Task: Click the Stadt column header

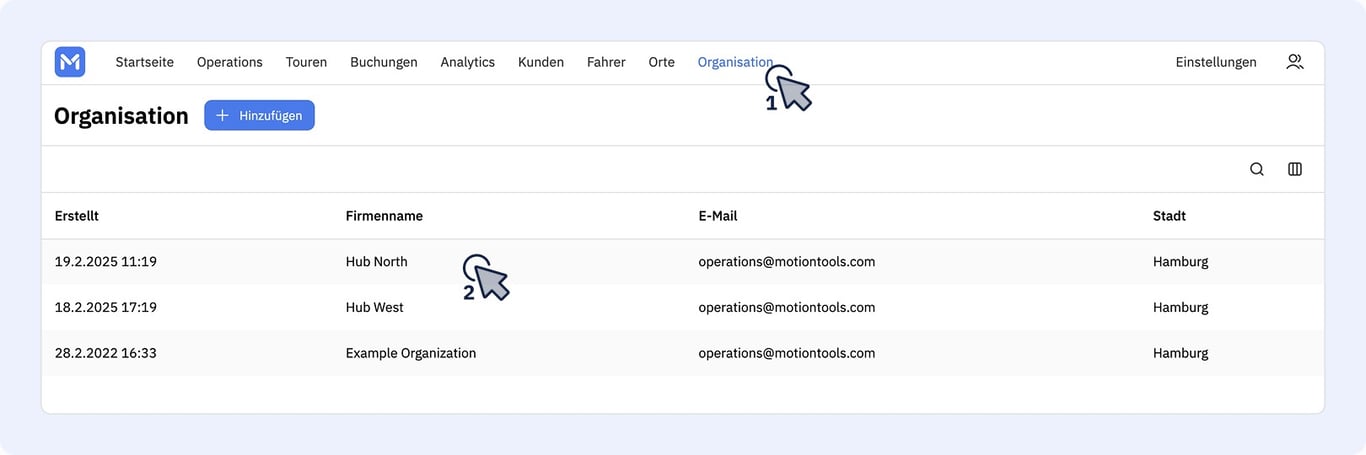Action: click(x=1169, y=216)
